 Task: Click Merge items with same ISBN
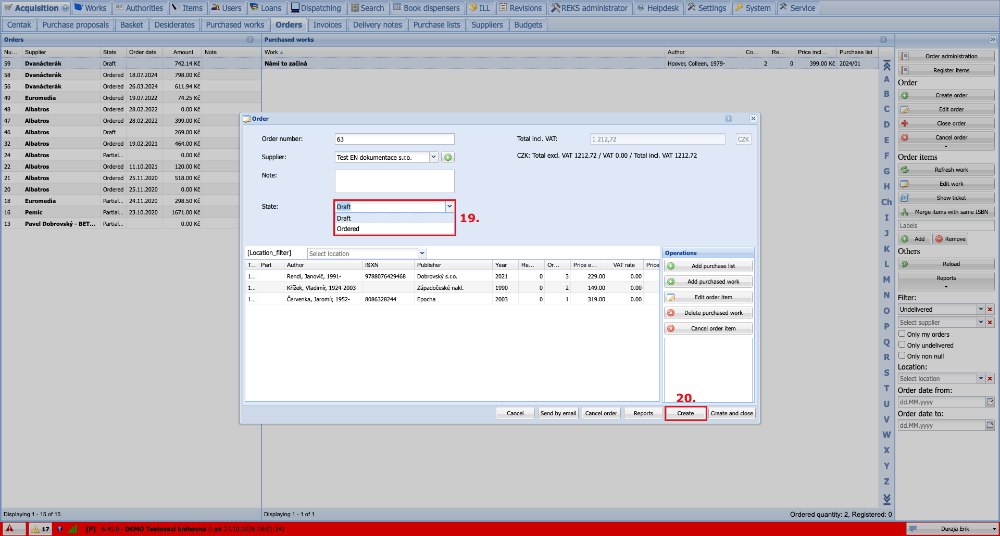tap(946, 212)
